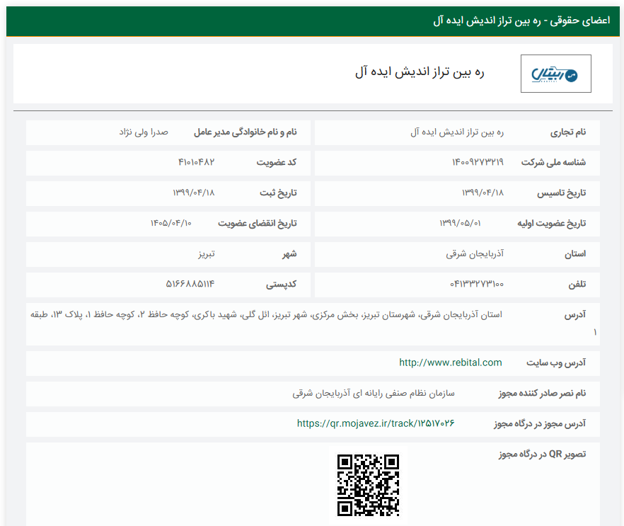Click the نام و نام خانوادگی مدیر عامل label
The height and width of the screenshot is (526, 624).
(245, 132)
